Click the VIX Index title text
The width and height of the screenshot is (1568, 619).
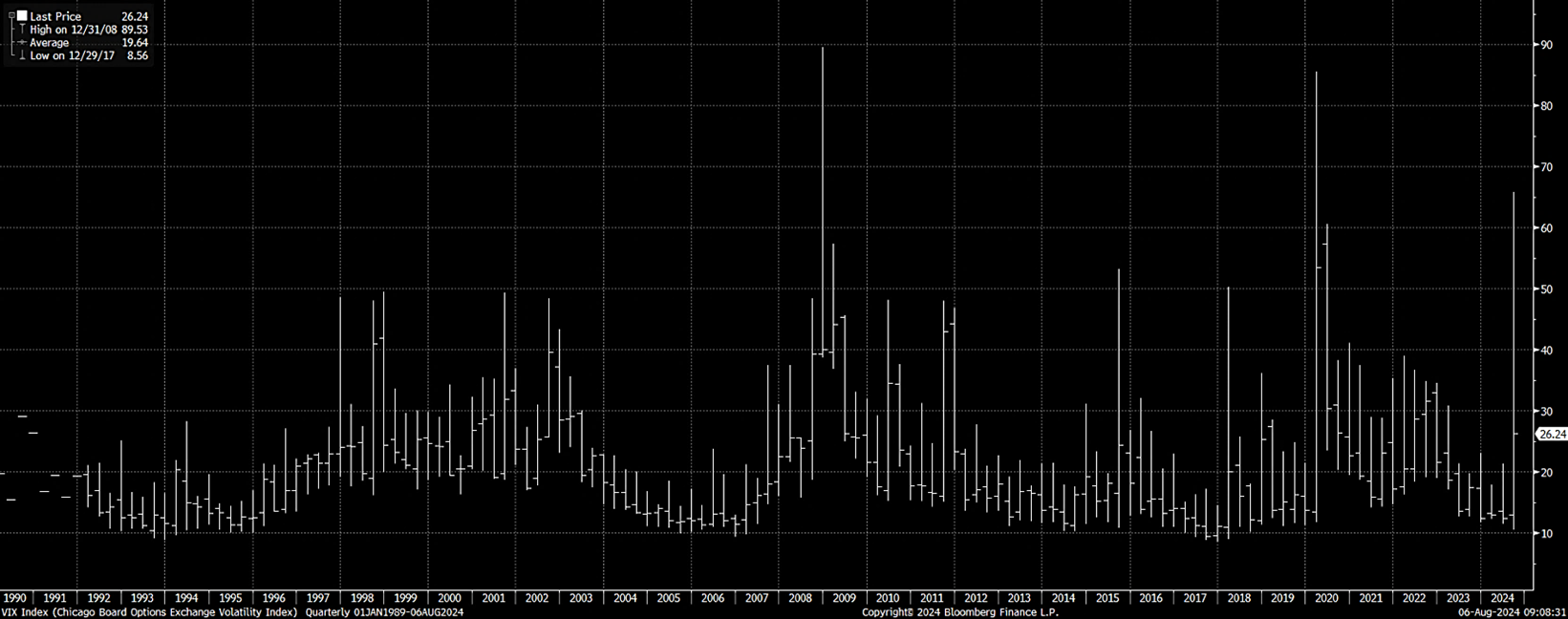(x=149, y=611)
